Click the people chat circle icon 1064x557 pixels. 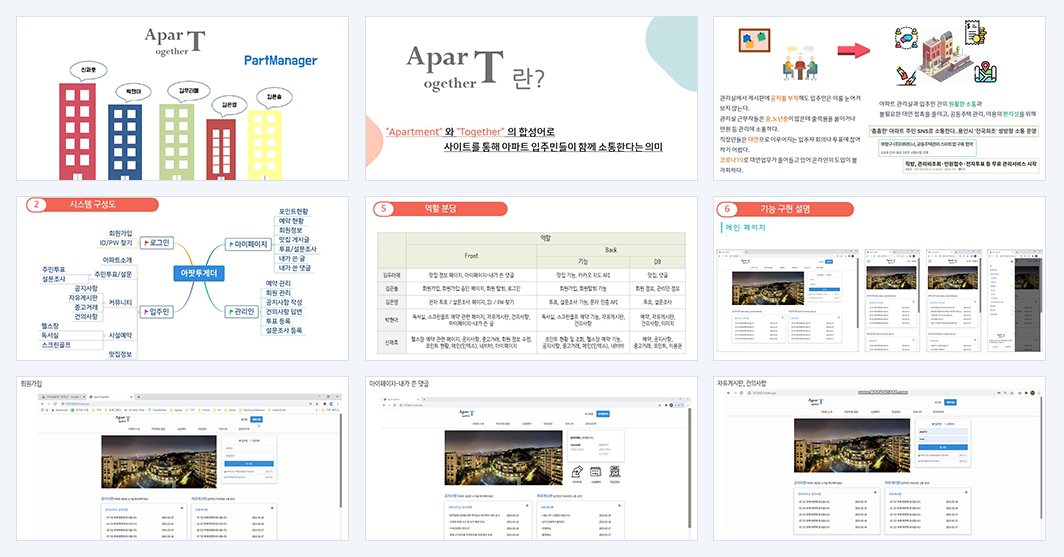[x=906, y=38]
